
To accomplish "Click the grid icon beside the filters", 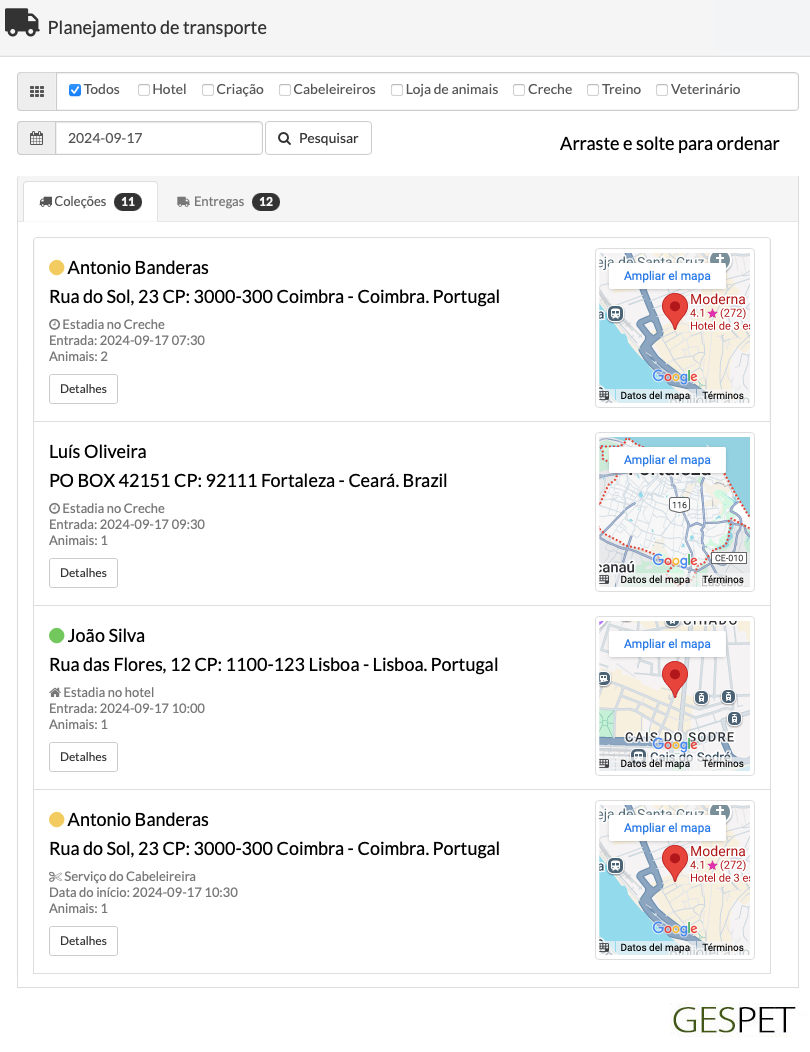I will (x=37, y=91).
